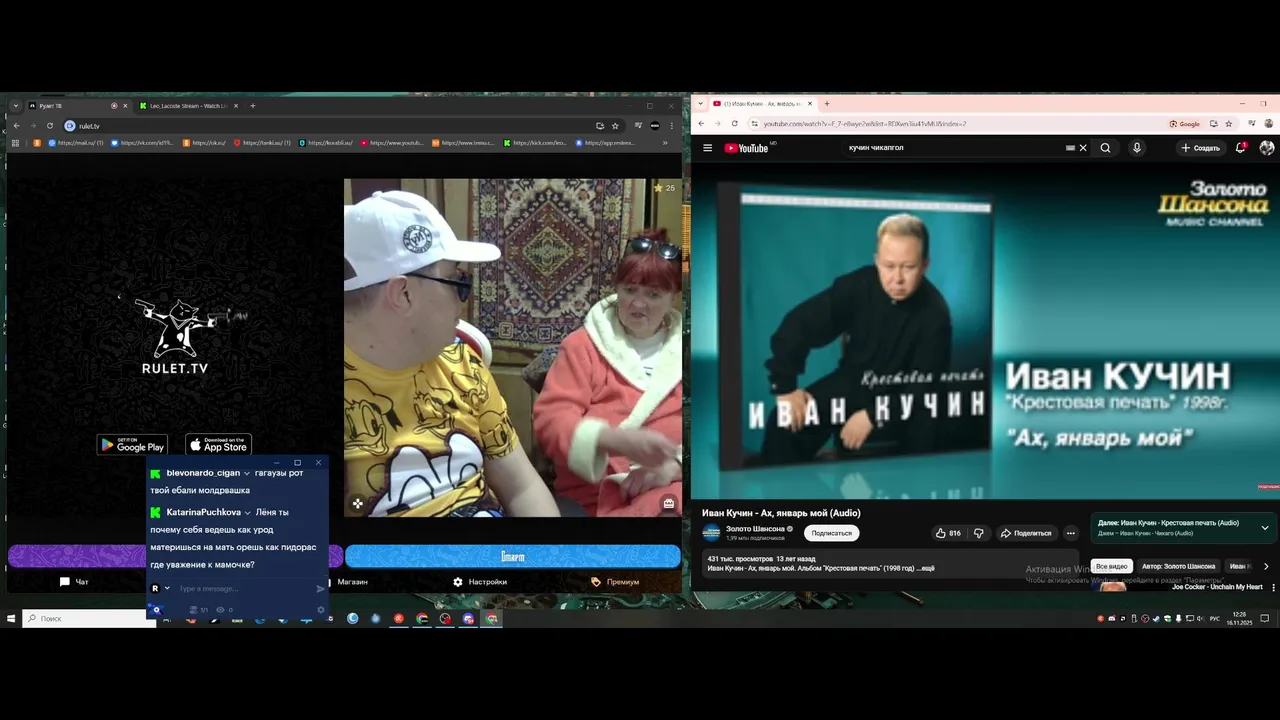Open the Google Play download badge
The image size is (1280, 720).
[132, 445]
